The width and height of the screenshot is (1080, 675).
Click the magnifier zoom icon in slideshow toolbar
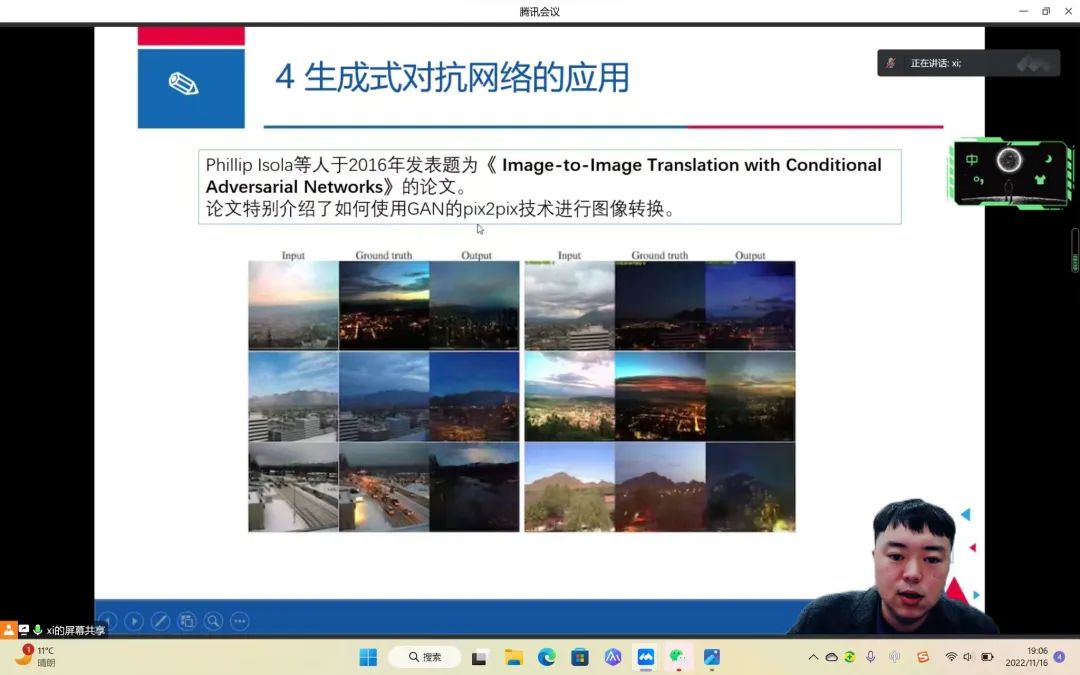(213, 621)
